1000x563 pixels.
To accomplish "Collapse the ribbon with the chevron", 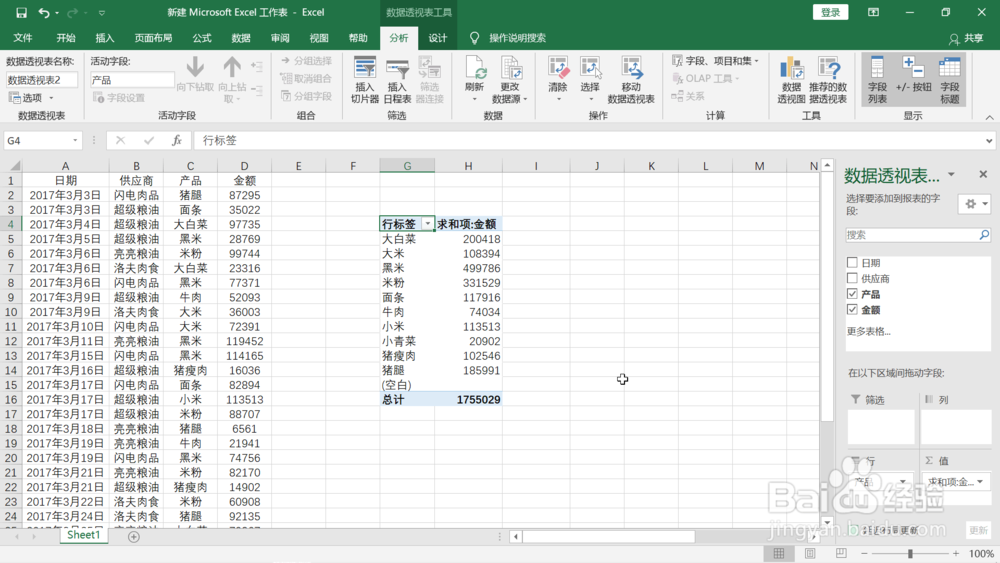I will [989, 117].
